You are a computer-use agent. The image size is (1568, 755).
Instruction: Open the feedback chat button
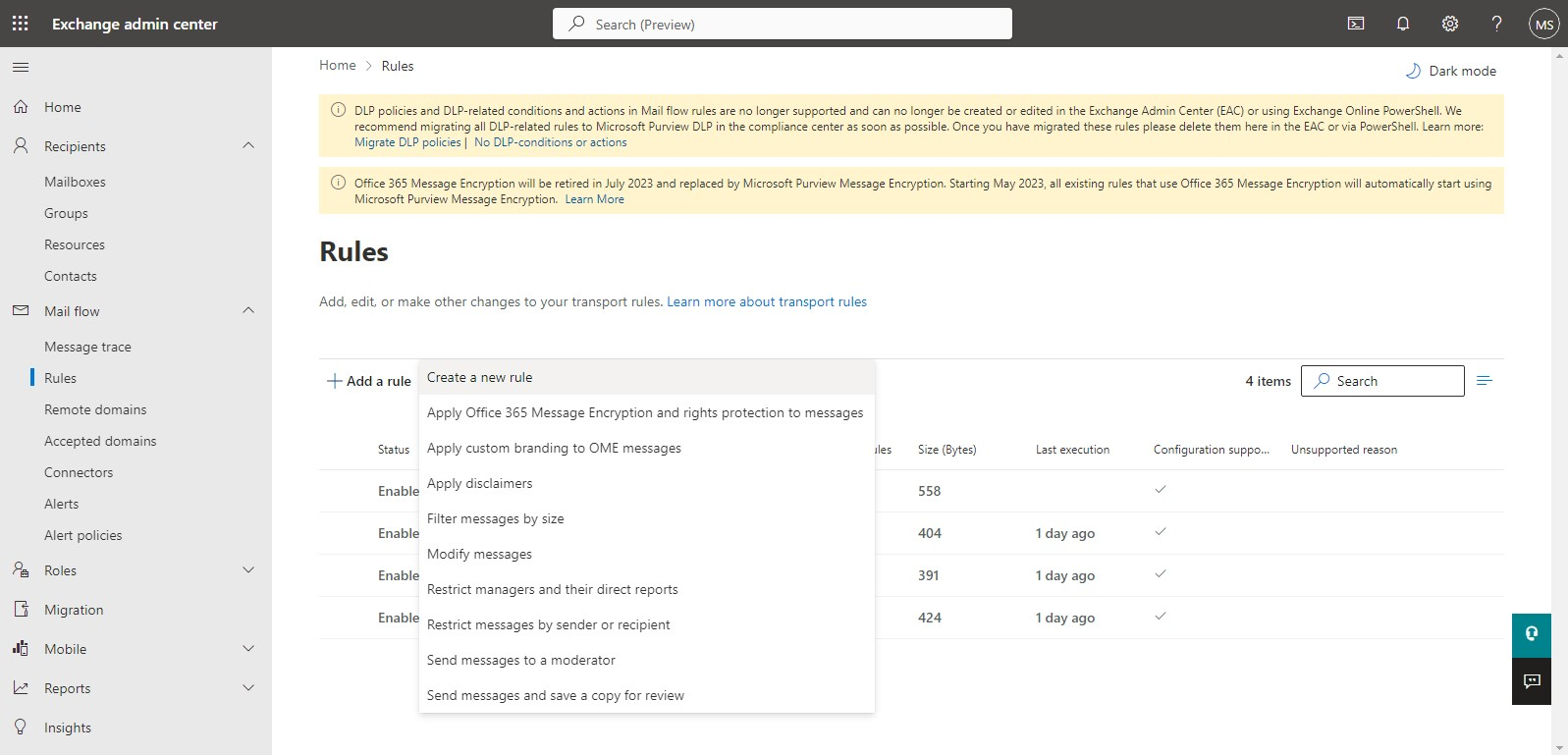pyautogui.click(x=1532, y=680)
